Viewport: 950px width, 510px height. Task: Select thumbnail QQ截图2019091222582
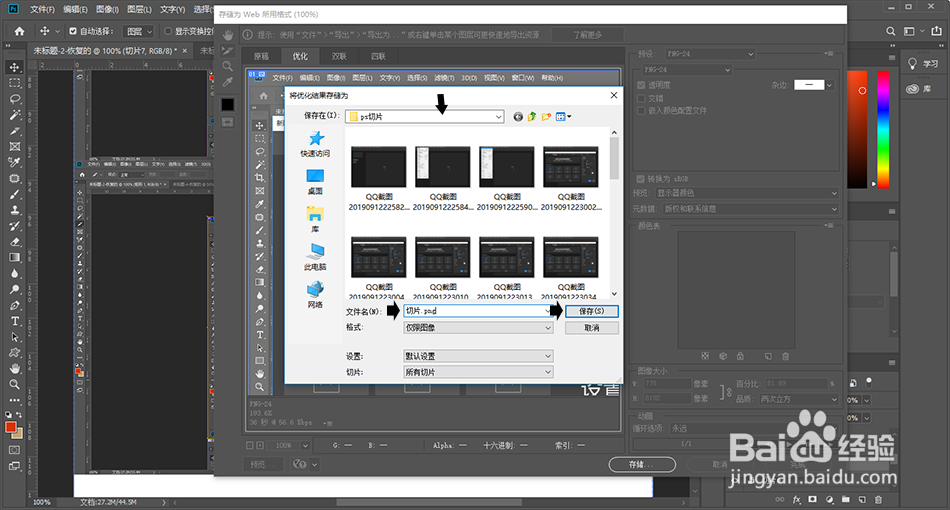(x=379, y=179)
